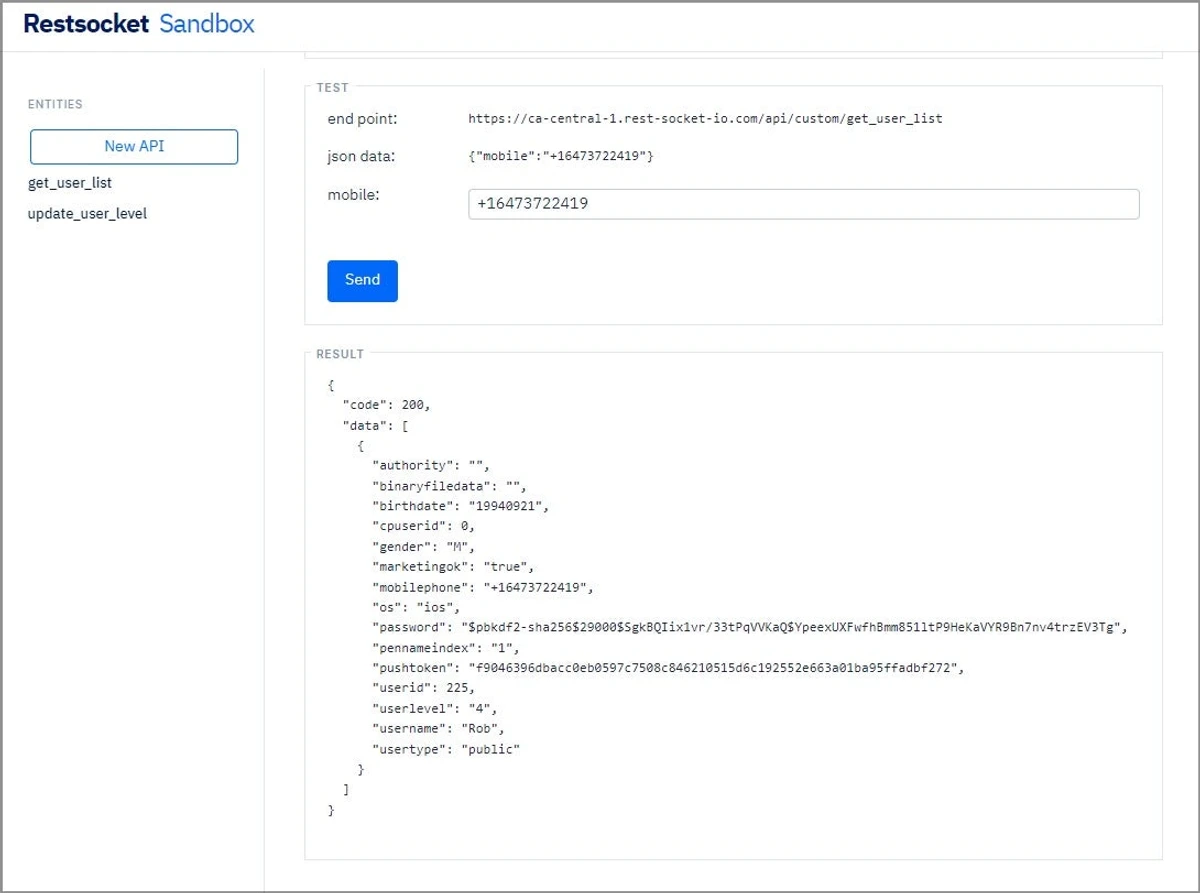Click the New API button
The image size is (1200, 893).
pos(134,146)
